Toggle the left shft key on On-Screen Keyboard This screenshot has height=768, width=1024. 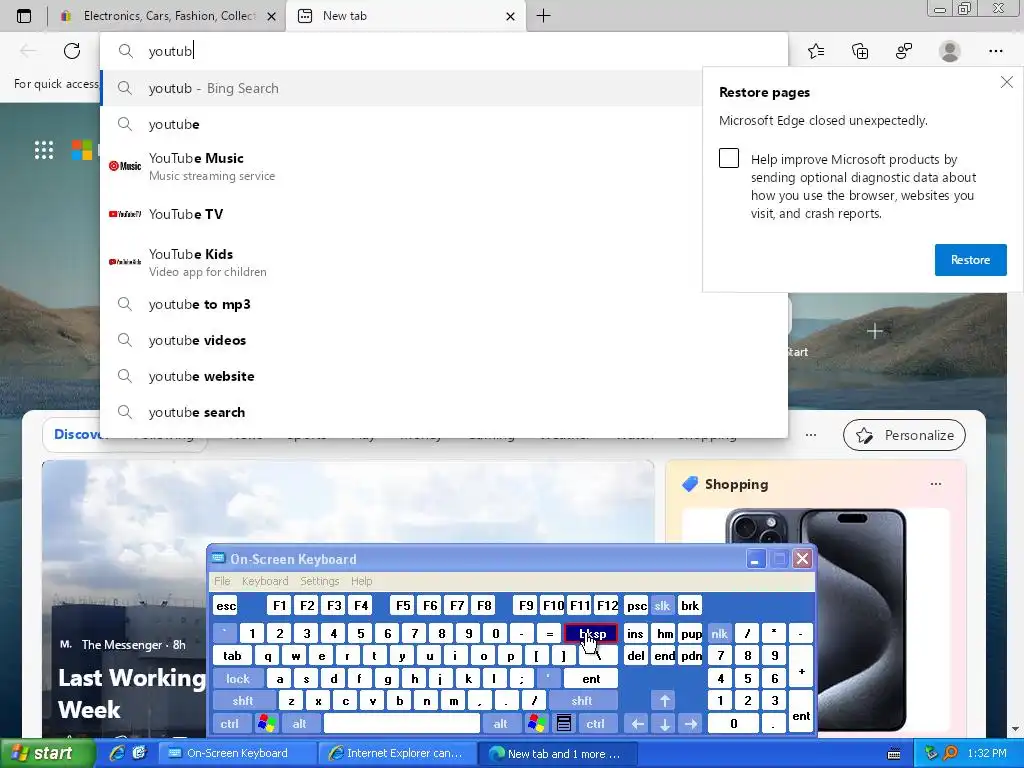(x=242, y=701)
